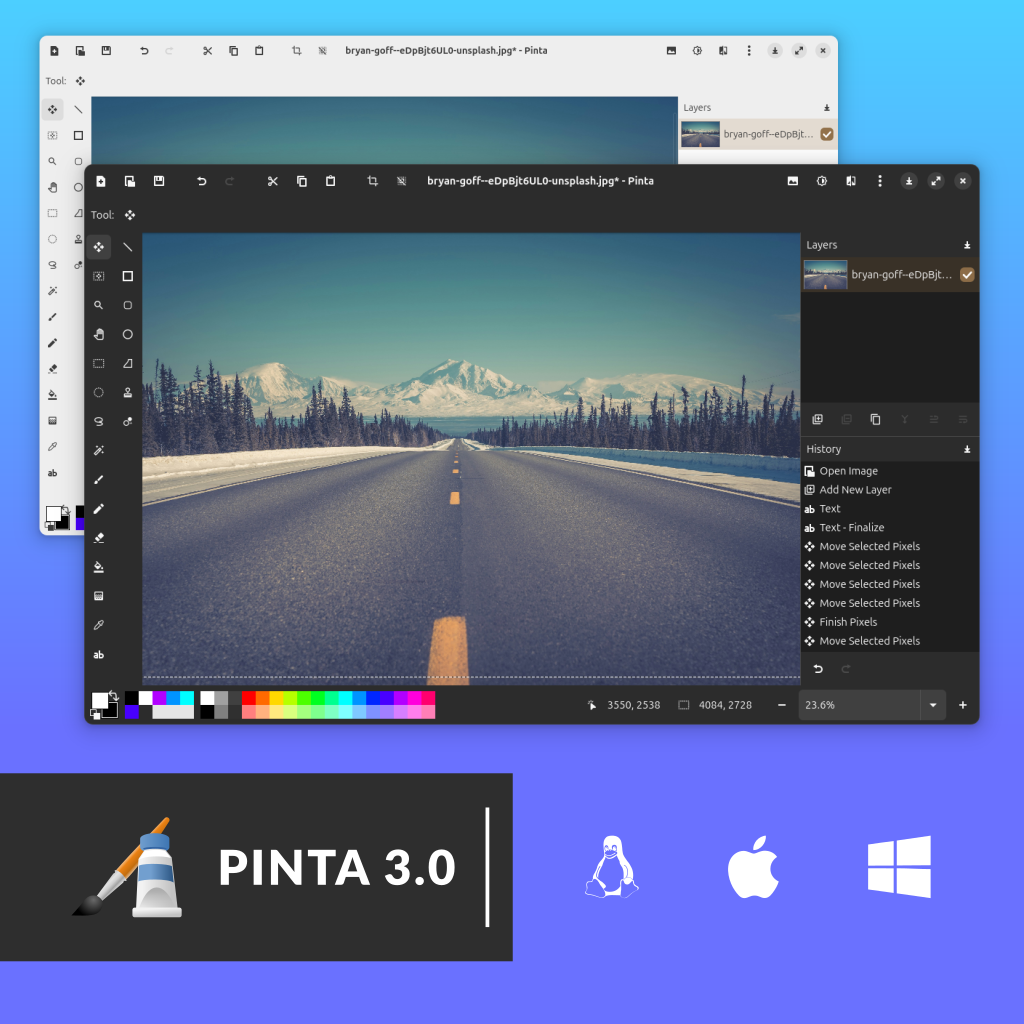Click the Undo button under the History list
This screenshot has height=1024, width=1024.
pyautogui.click(x=818, y=669)
